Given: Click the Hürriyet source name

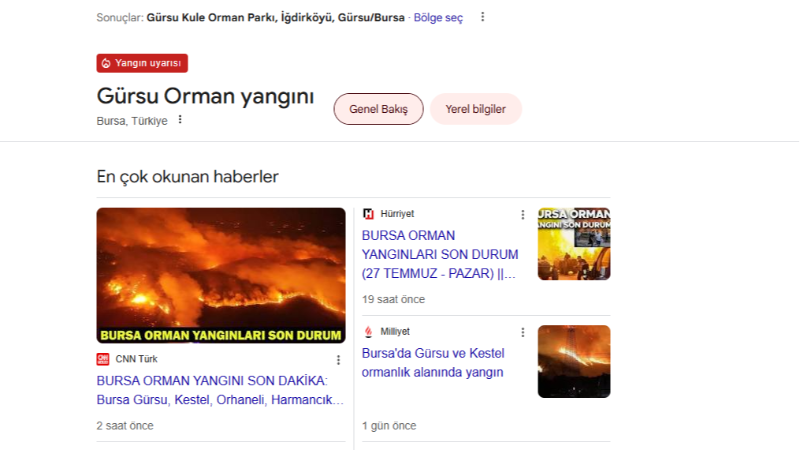Looking at the screenshot, I should 397,214.
